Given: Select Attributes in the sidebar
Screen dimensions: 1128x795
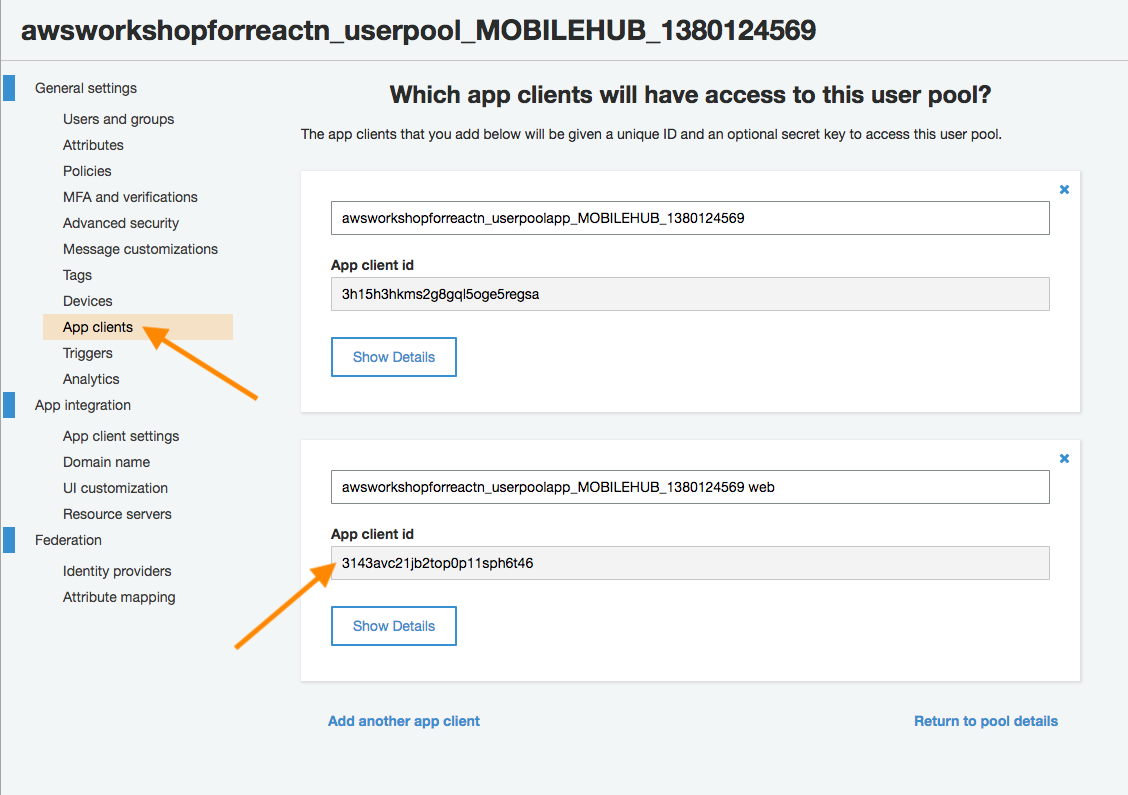Looking at the screenshot, I should coord(93,145).
